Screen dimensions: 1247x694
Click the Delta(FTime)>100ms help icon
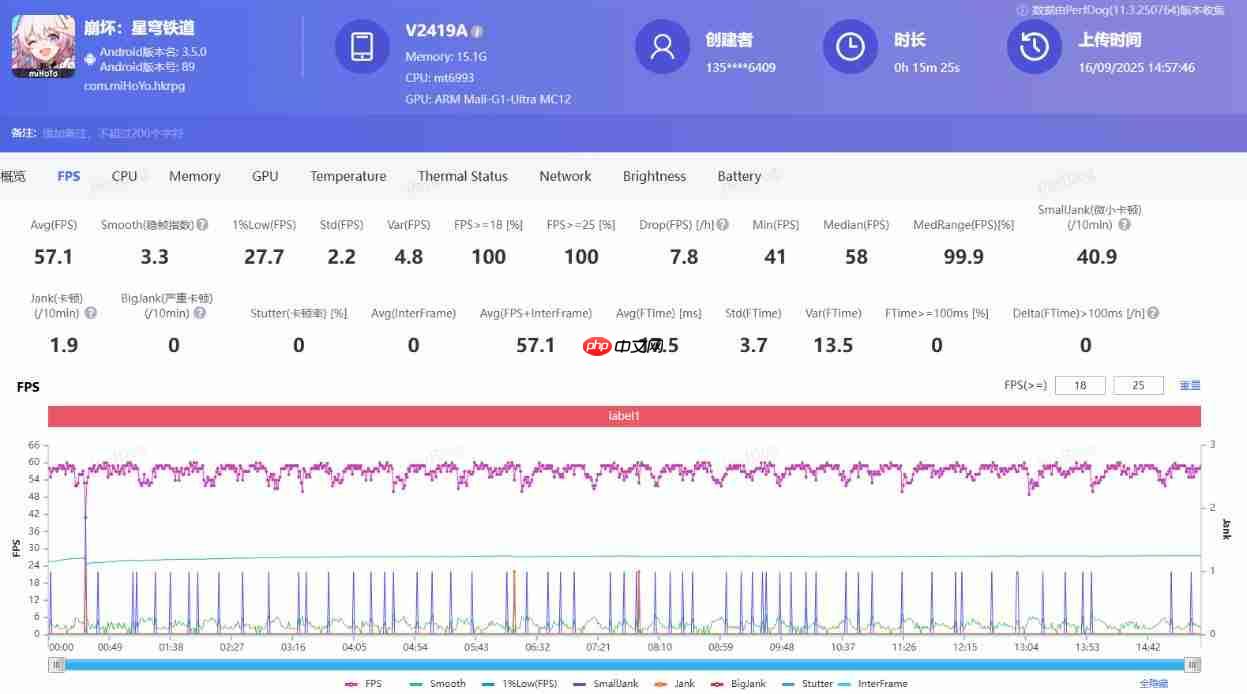coord(1153,313)
